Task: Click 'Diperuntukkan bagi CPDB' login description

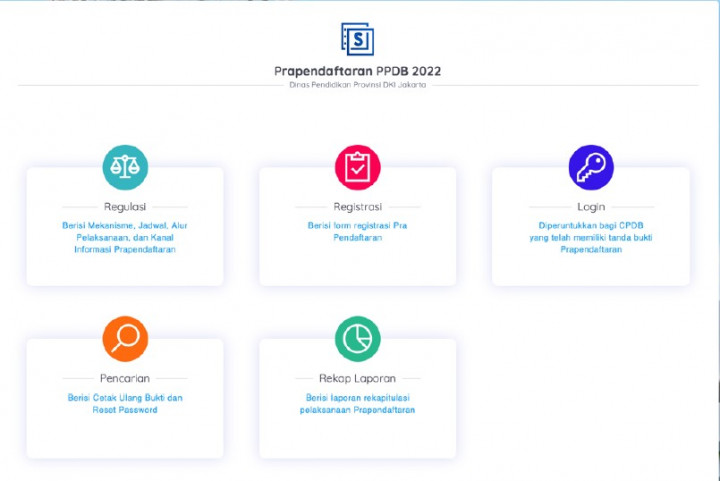Action: [x=590, y=226]
